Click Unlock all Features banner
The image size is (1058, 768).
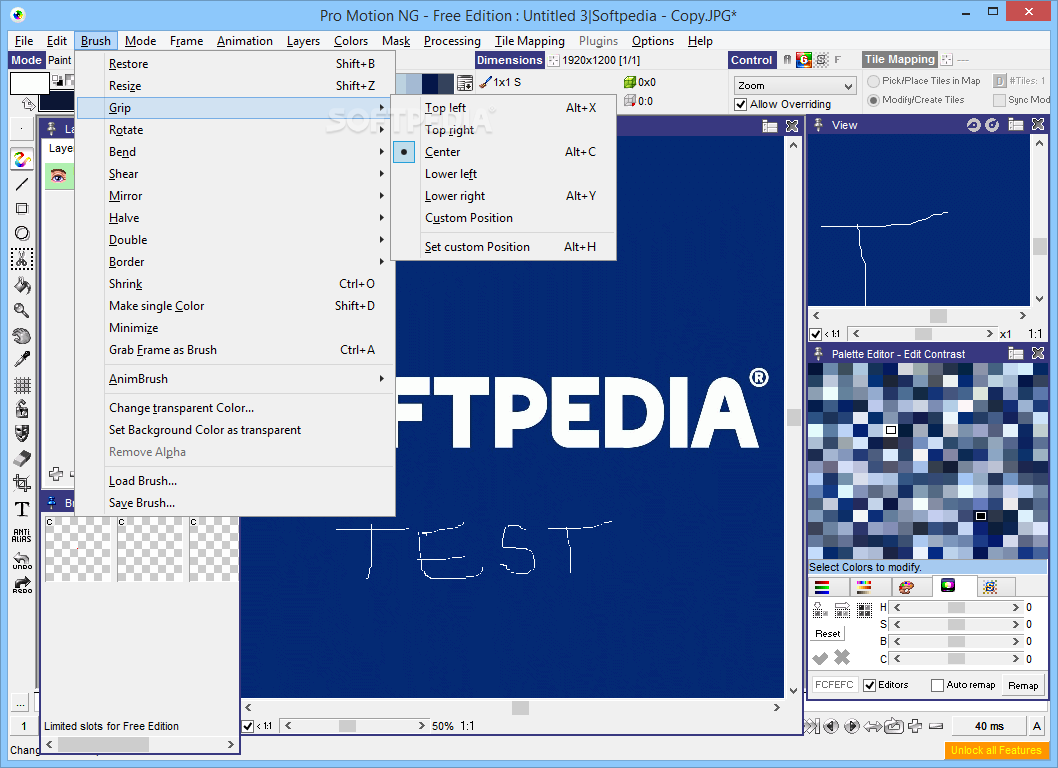point(996,750)
